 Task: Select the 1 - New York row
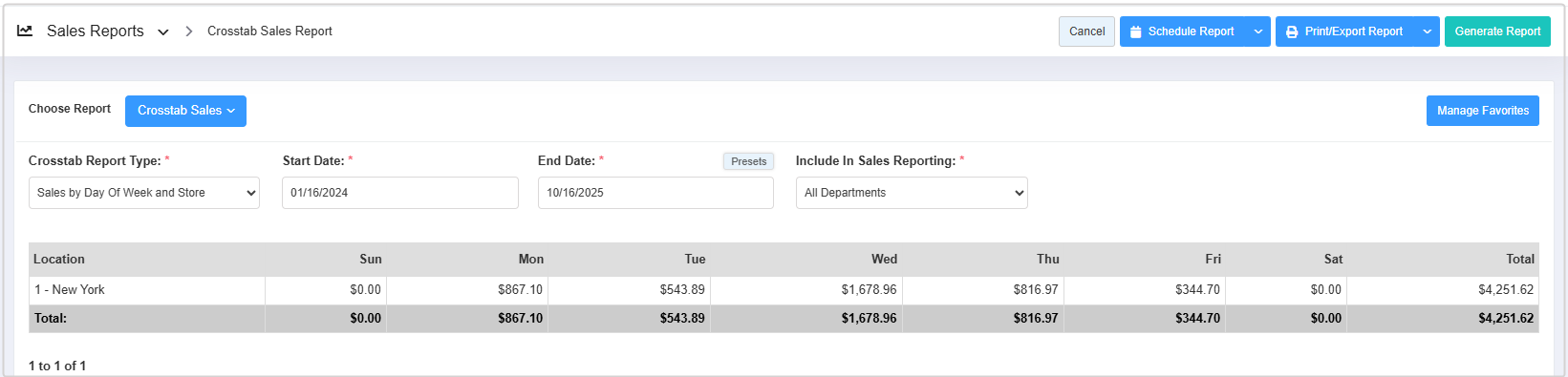coord(784,290)
